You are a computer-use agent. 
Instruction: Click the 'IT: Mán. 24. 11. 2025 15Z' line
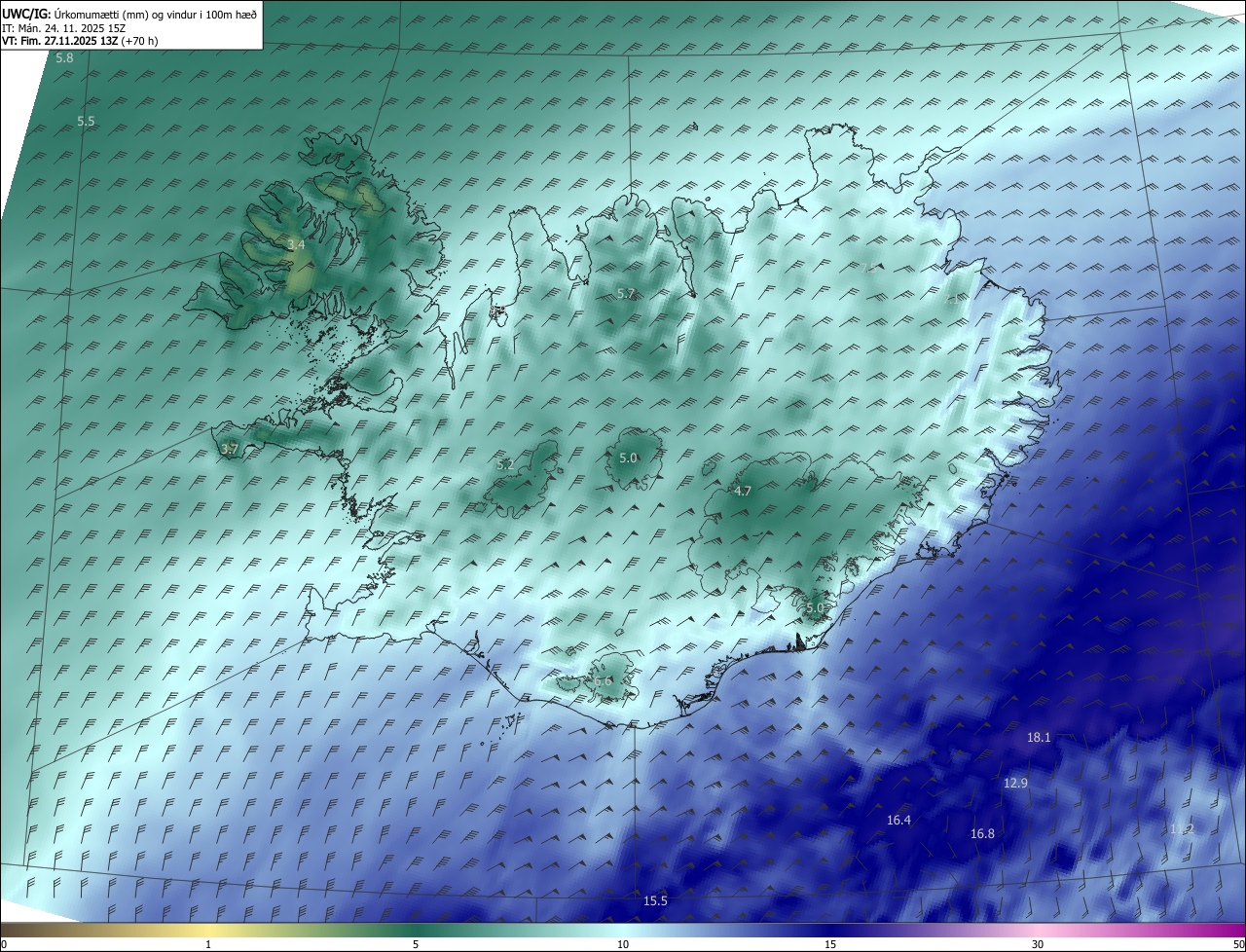coord(64,28)
